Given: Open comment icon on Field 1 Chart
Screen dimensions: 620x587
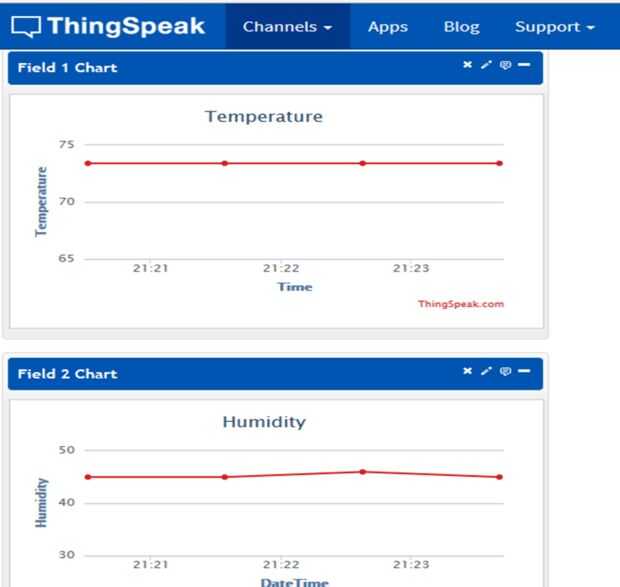Looking at the screenshot, I should coord(505,65).
